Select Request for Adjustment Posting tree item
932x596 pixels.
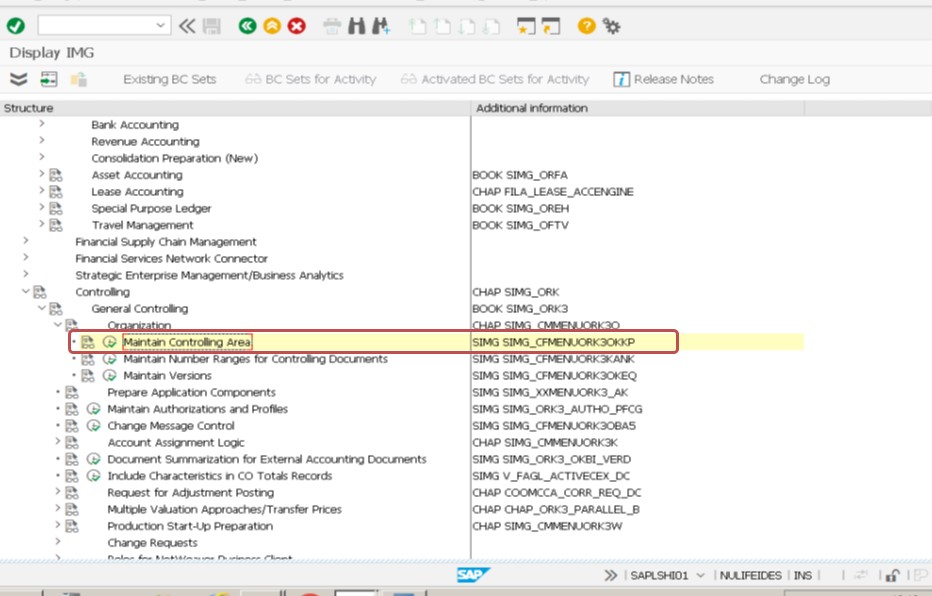191,493
